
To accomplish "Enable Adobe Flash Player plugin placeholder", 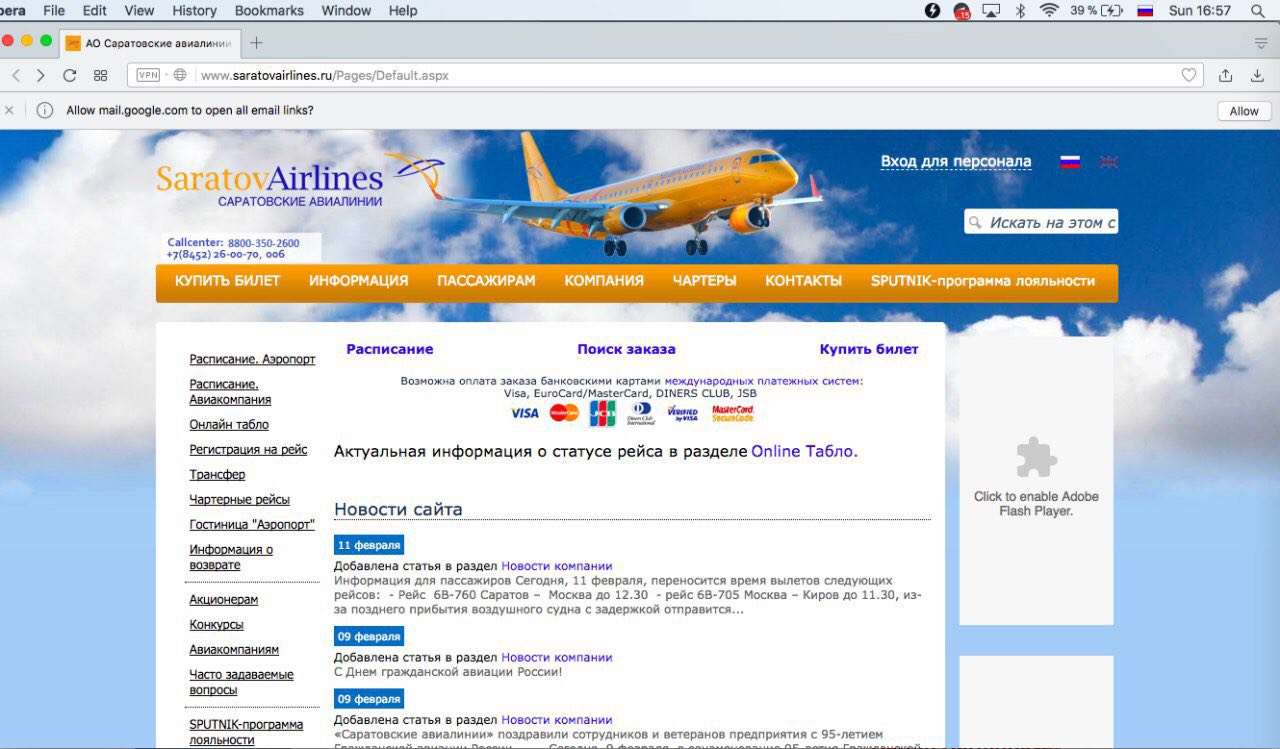I will (1036, 480).
